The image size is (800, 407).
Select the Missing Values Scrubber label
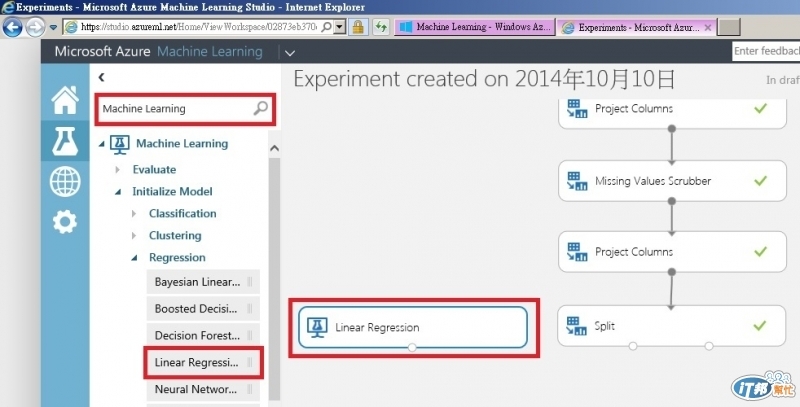pos(653,181)
